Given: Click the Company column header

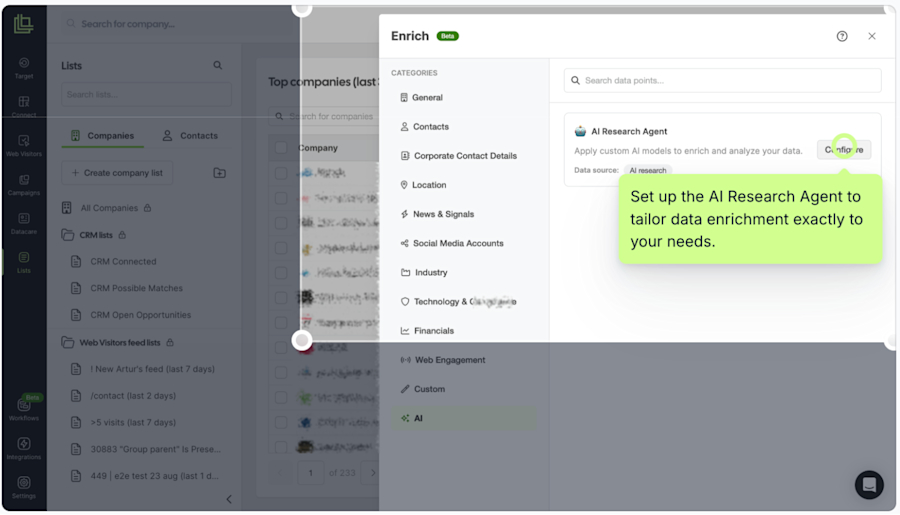Looking at the screenshot, I should coord(318,148).
